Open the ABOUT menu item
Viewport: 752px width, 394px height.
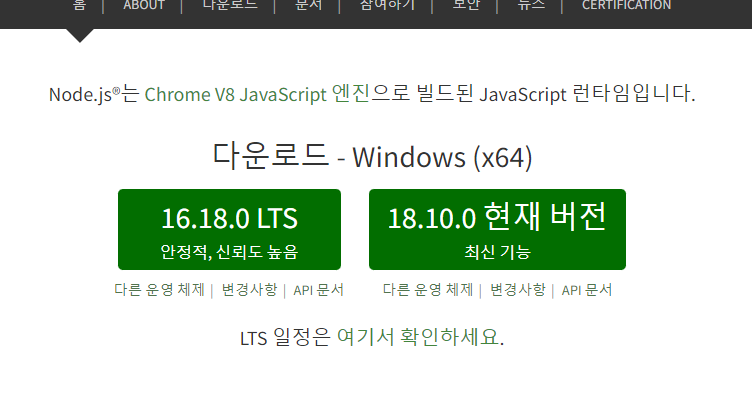[144, 5]
